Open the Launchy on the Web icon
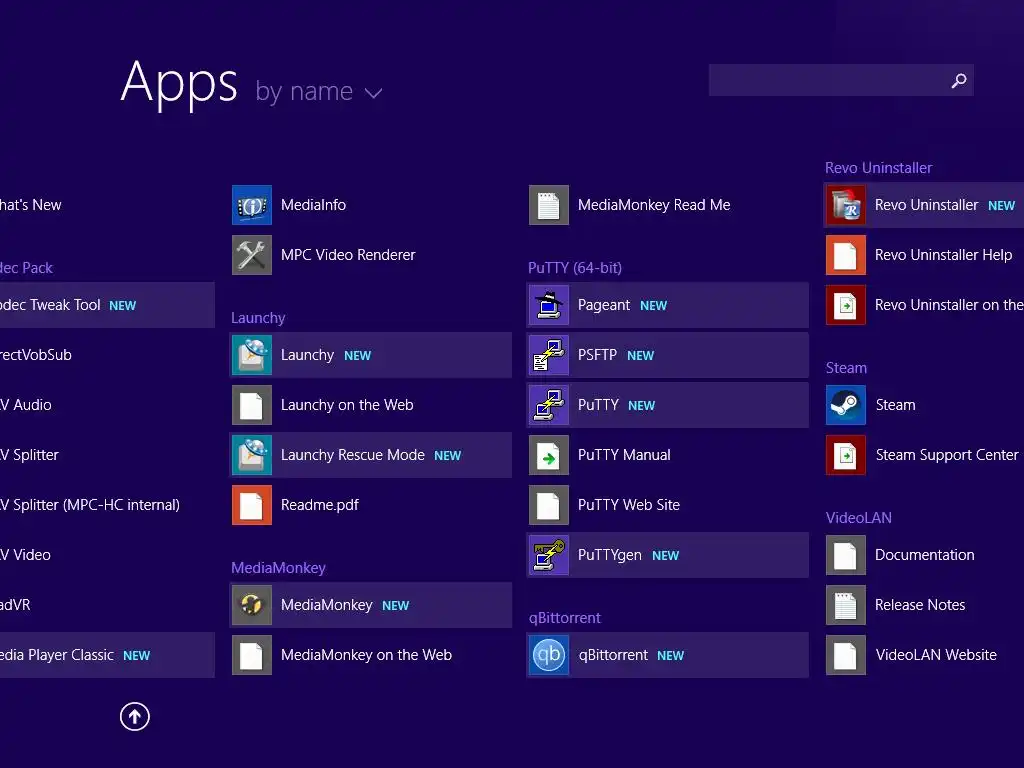The width and height of the screenshot is (1024, 768). 251,405
